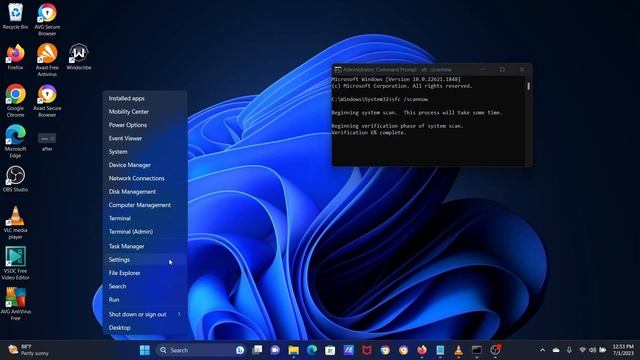
Task: Open Task View on the taskbar
Action: [257, 350]
